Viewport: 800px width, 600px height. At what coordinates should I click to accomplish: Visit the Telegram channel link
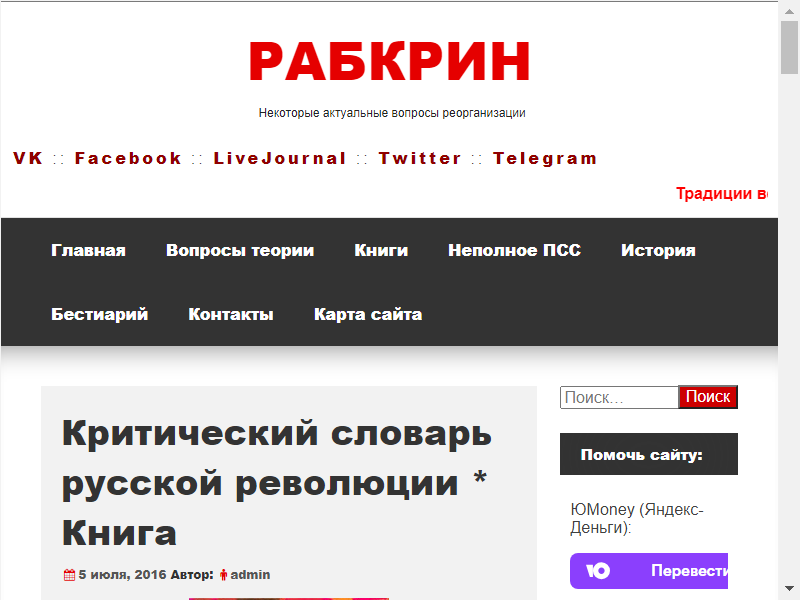coord(545,158)
